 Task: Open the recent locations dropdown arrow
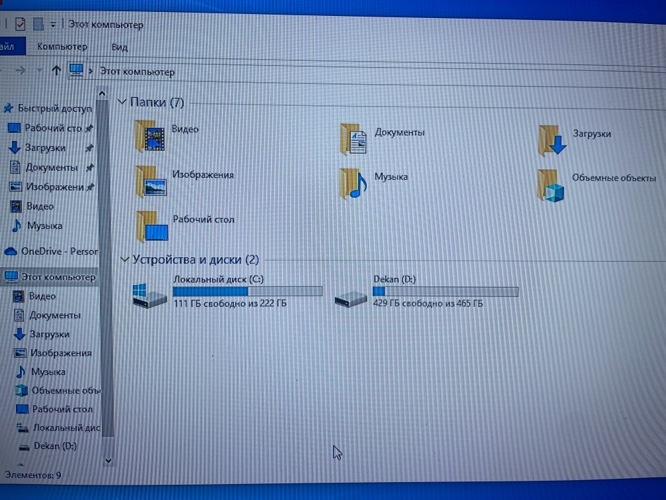[39, 70]
